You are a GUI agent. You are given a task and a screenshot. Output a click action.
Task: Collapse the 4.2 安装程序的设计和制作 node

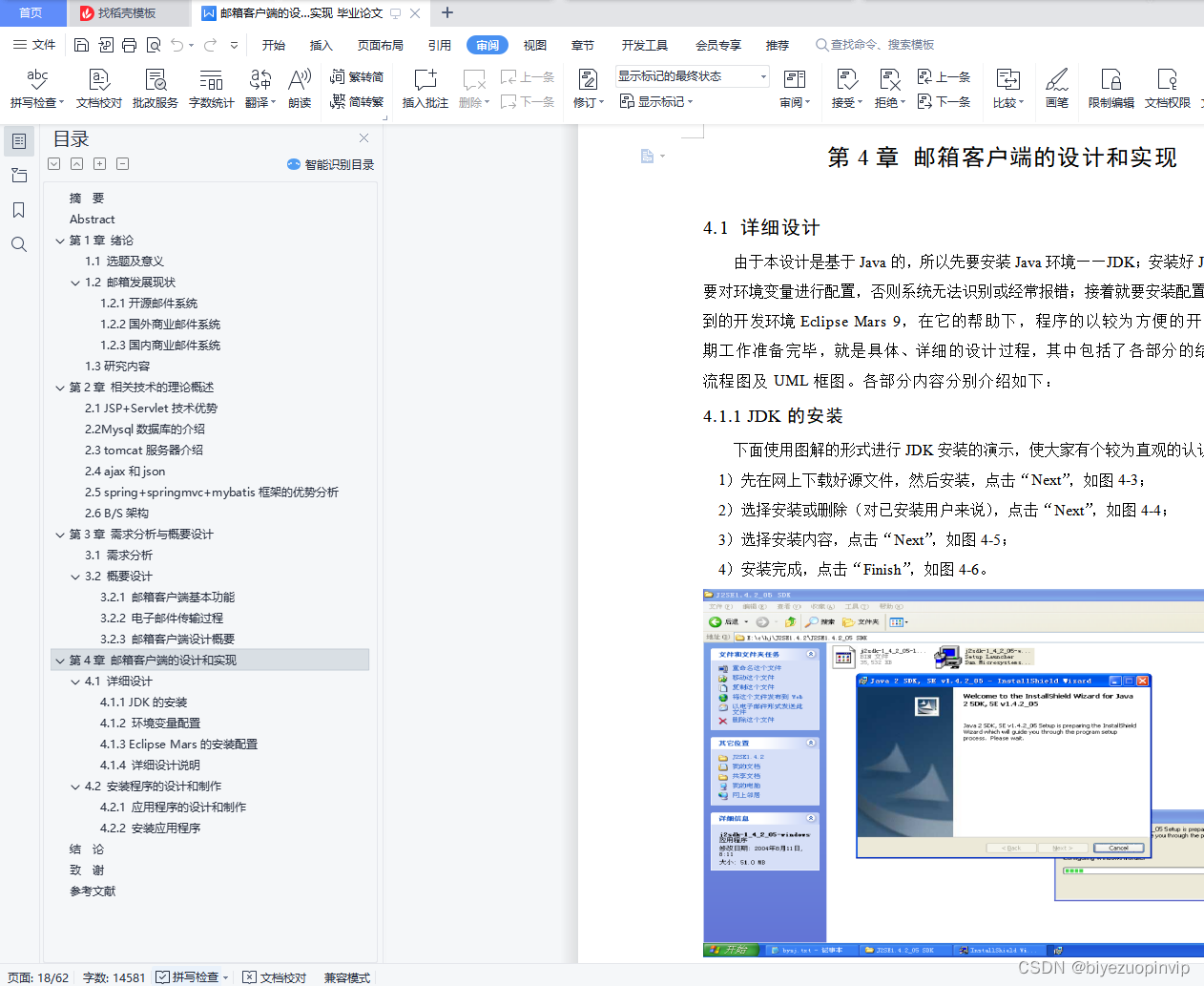point(75,787)
